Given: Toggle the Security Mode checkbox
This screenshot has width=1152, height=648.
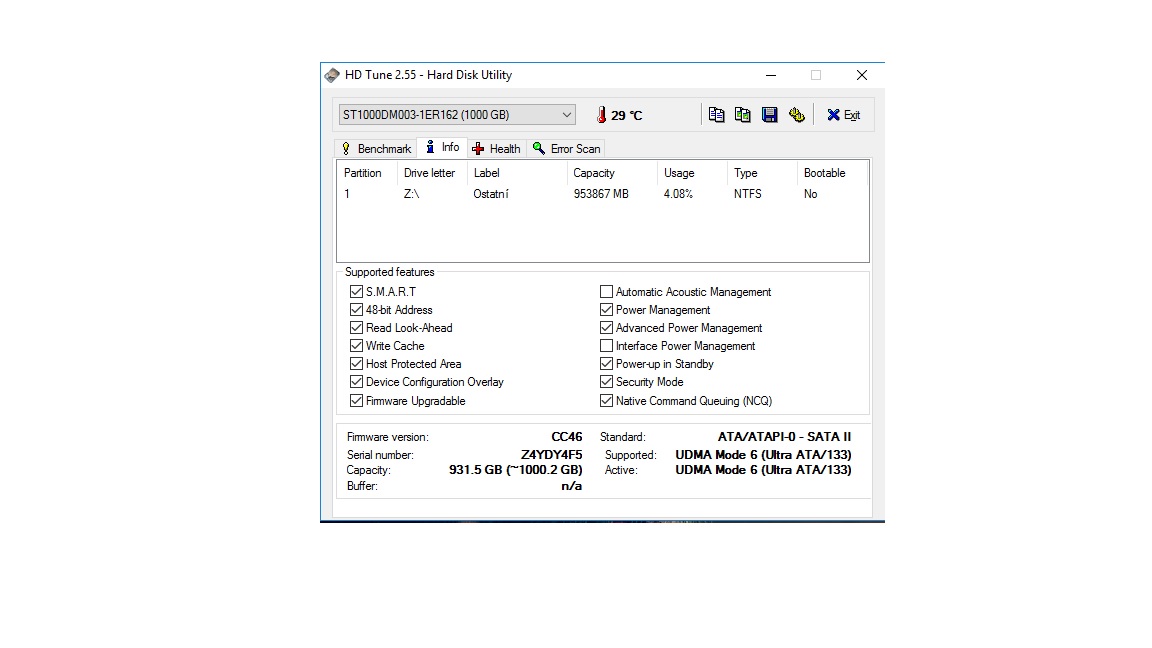Looking at the screenshot, I should pyautogui.click(x=606, y=382).
